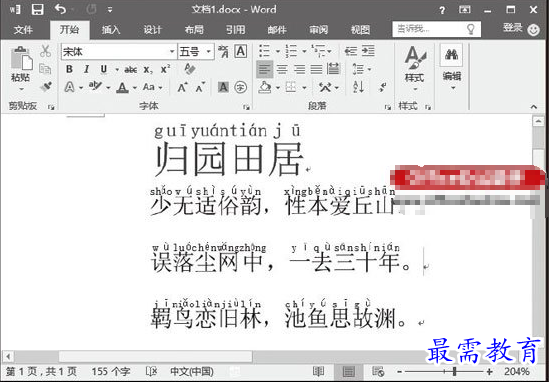Click the Multilevel List icon
The height and width of the screenshot is (382, 549).
click(318, 51)
